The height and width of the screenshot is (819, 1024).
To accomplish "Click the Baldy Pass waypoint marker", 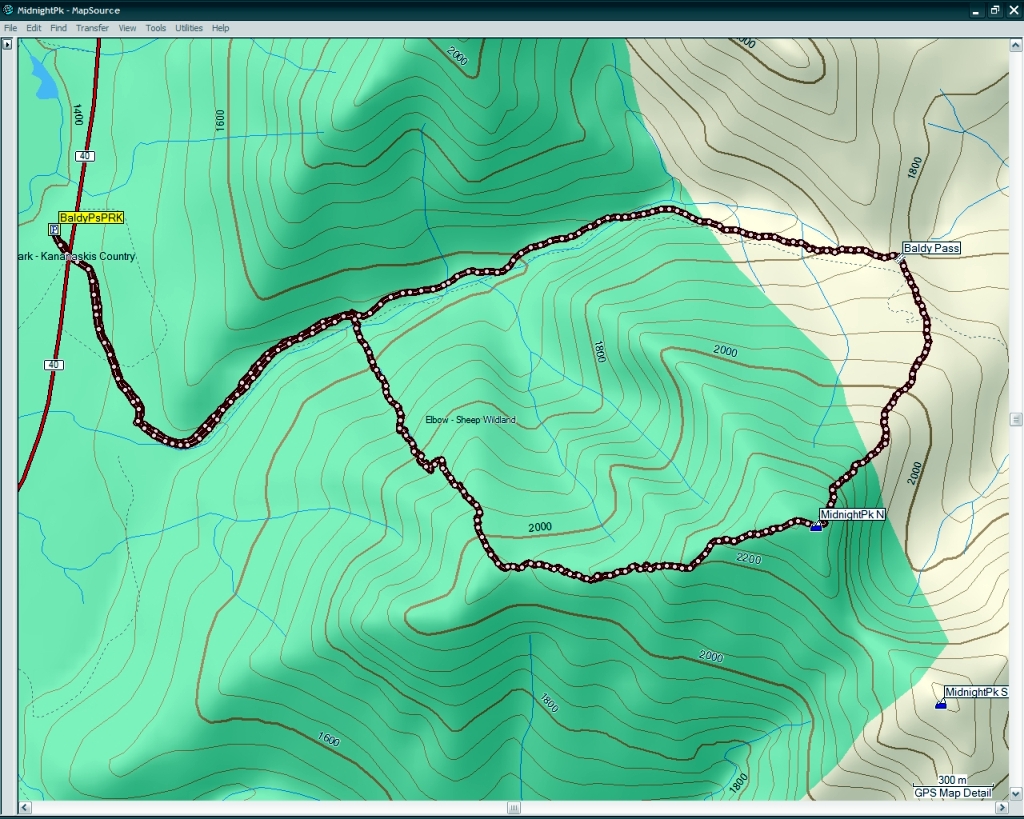I will (x=900, y=258).
